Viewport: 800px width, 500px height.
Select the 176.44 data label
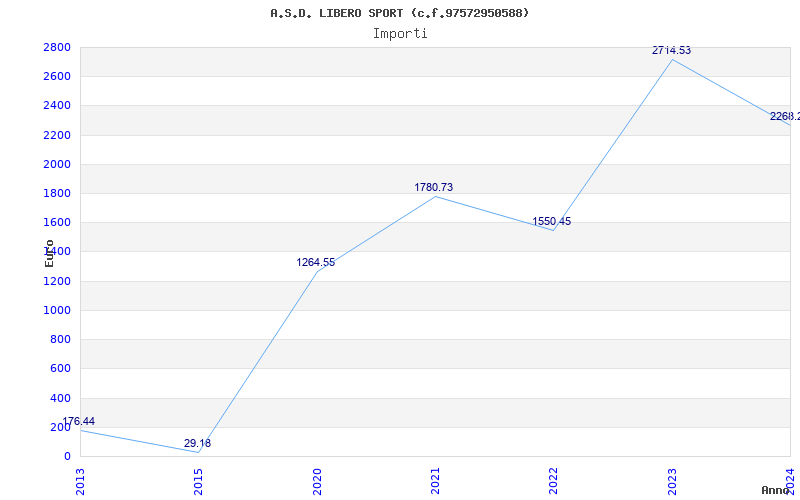79,421
